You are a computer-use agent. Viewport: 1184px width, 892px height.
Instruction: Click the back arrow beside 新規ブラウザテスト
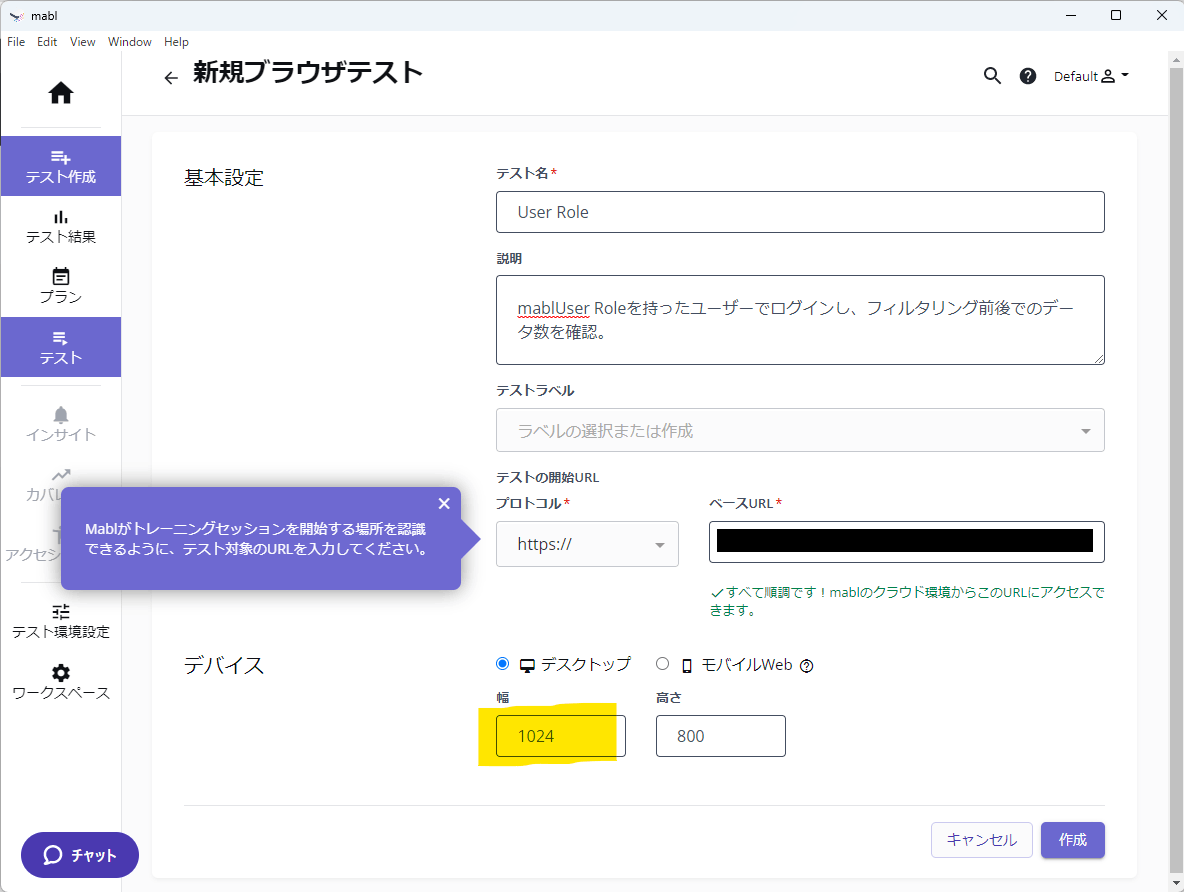coord(171,78)
